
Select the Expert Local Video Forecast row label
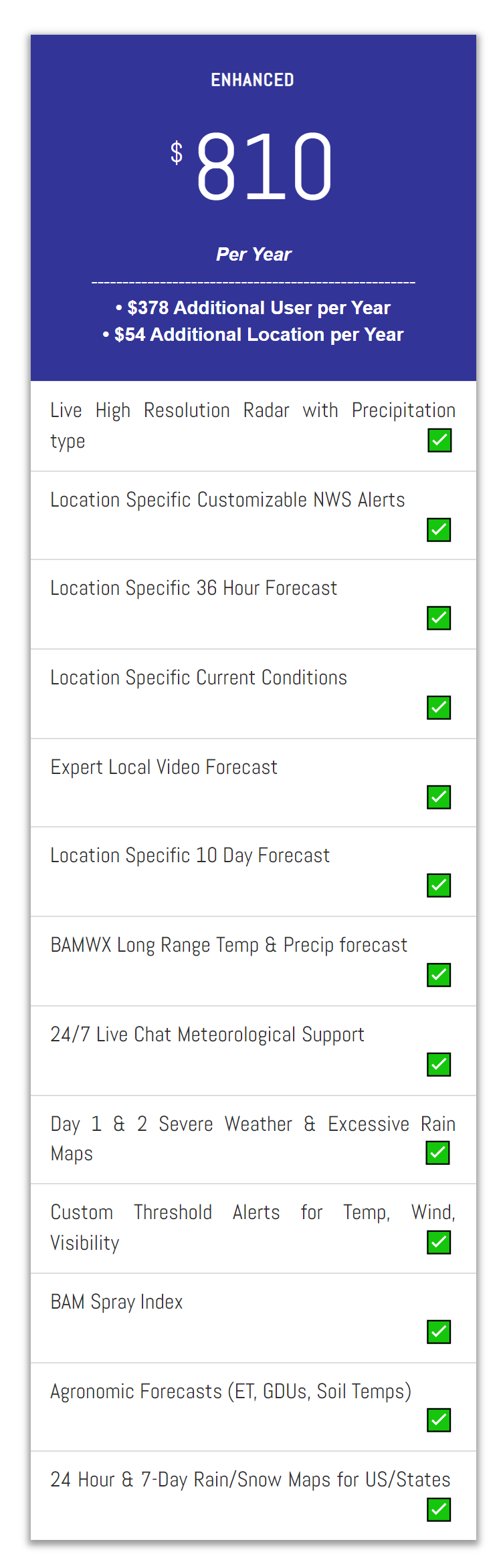[x=164, y=767]
